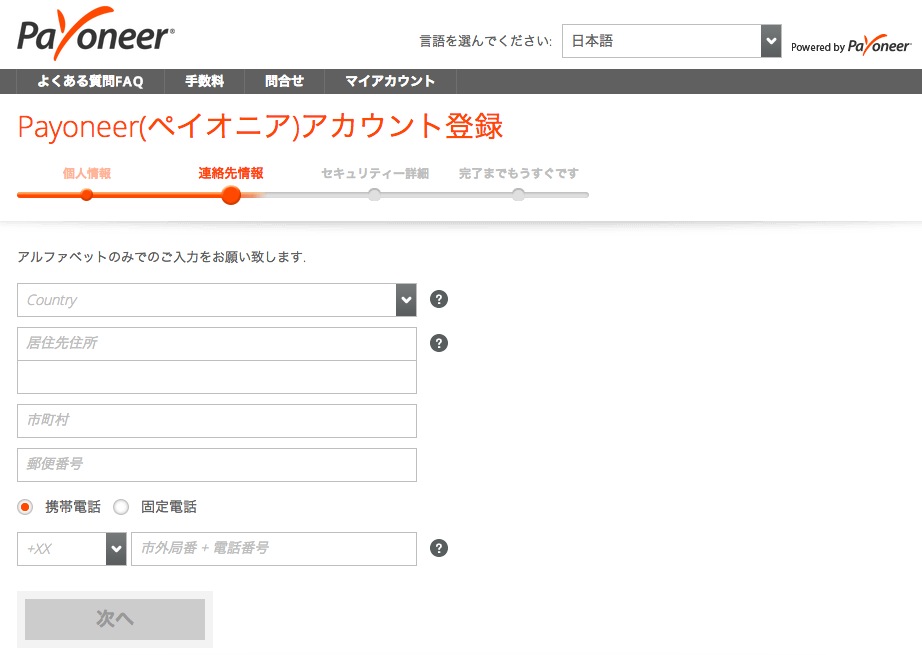This screenshot has width=922, height=655.
Task: Open よくある質問FAQ menu item
Action: [x=91, y=81]
